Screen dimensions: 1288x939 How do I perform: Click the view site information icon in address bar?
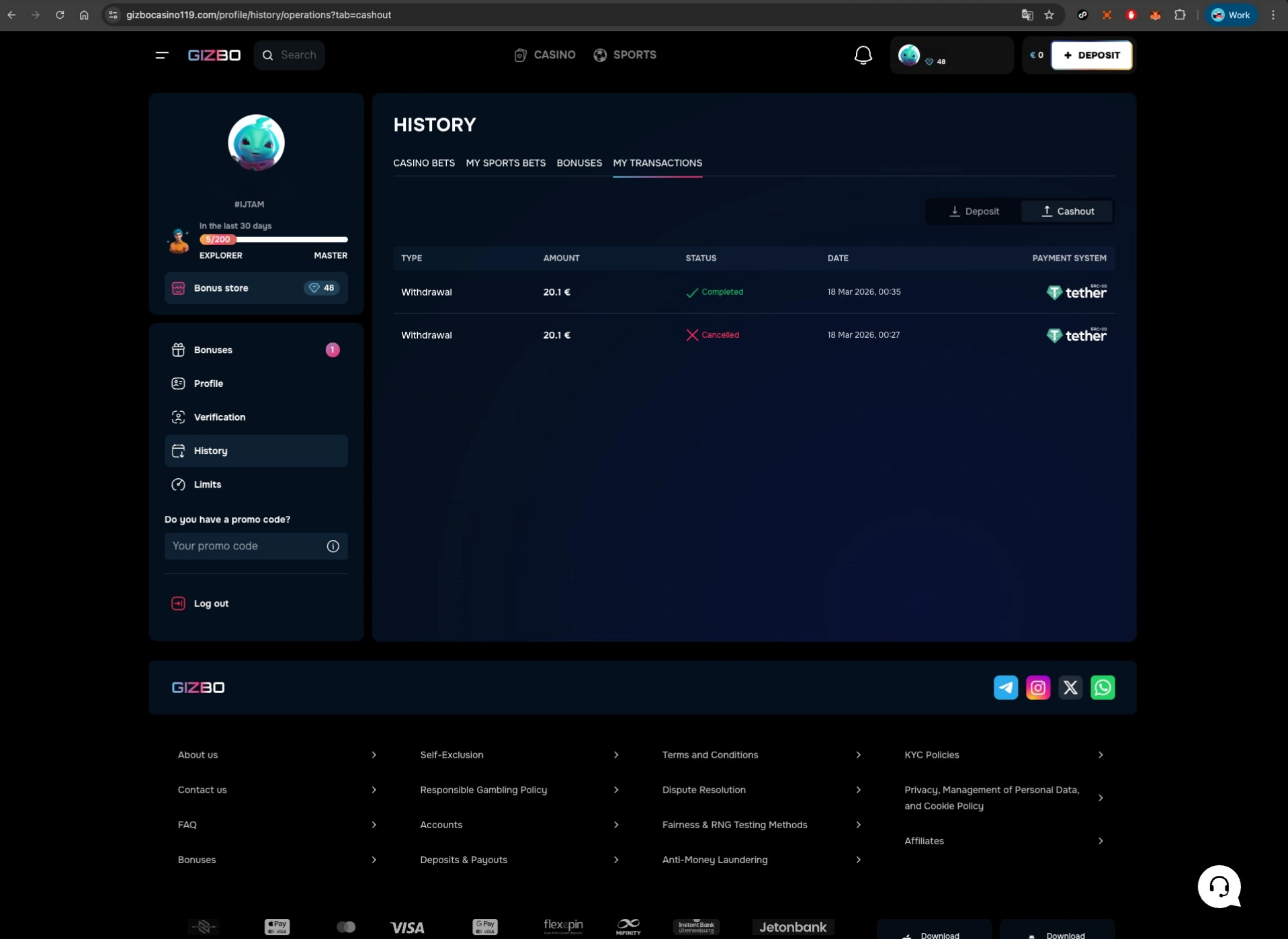point(113,15)
